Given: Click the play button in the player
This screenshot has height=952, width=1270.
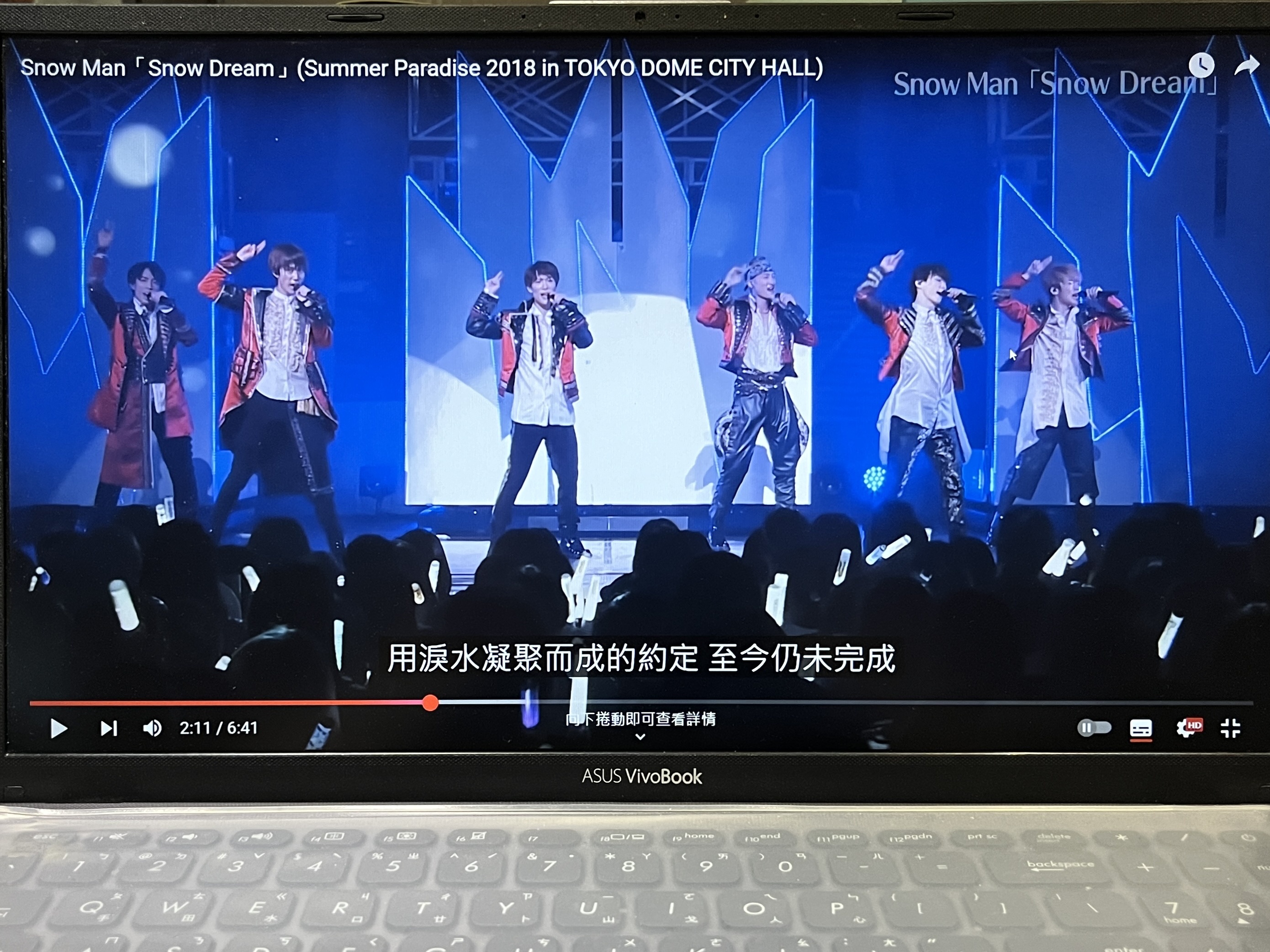Looking at the screenshot, I should [58, 729].
